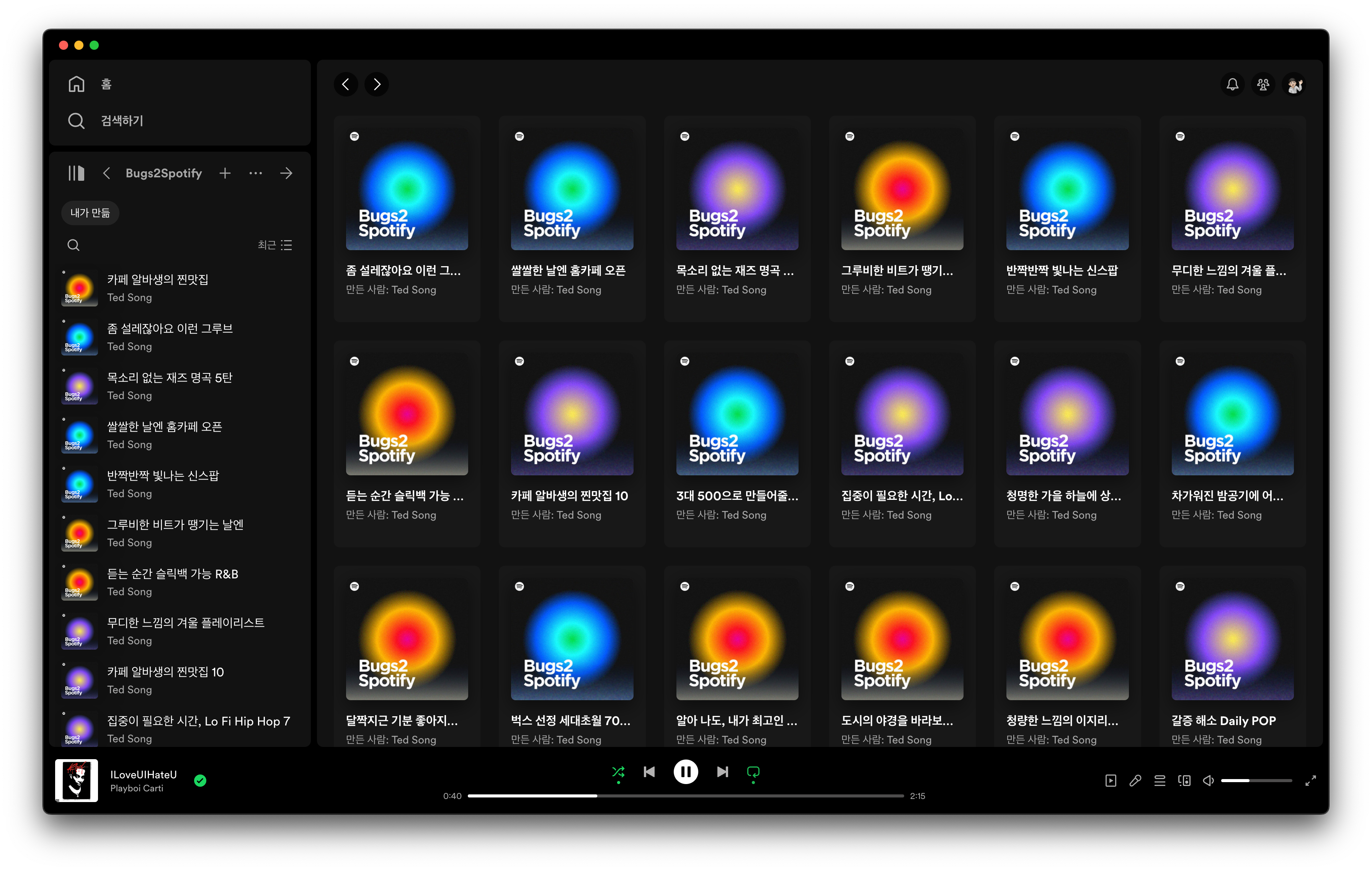Open Bugs2Spotify folder more options
Screen dimensions: 1372x871
coord(255,173)
